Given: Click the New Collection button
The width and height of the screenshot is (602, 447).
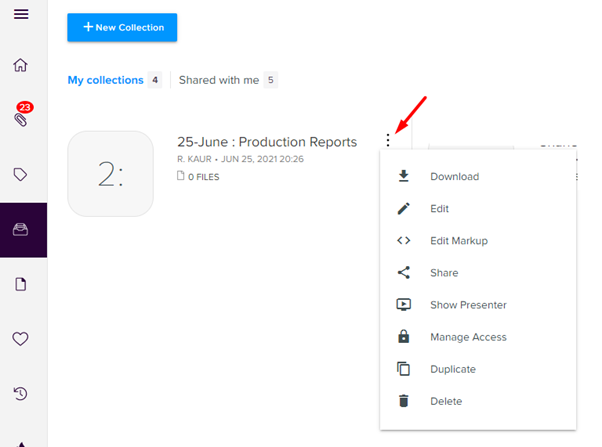Looking at the screenshot, I should [x=122, y=27].
